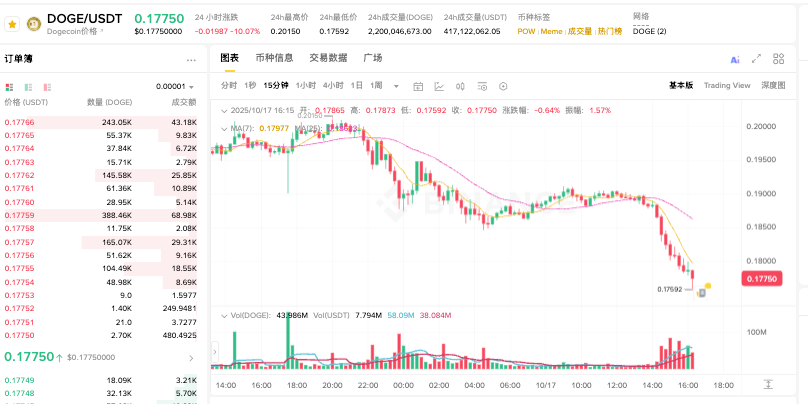This screenshot has width=808, height=404.
Task: Click the auto-fit scale icon below price axis
Action: [768, 384]
